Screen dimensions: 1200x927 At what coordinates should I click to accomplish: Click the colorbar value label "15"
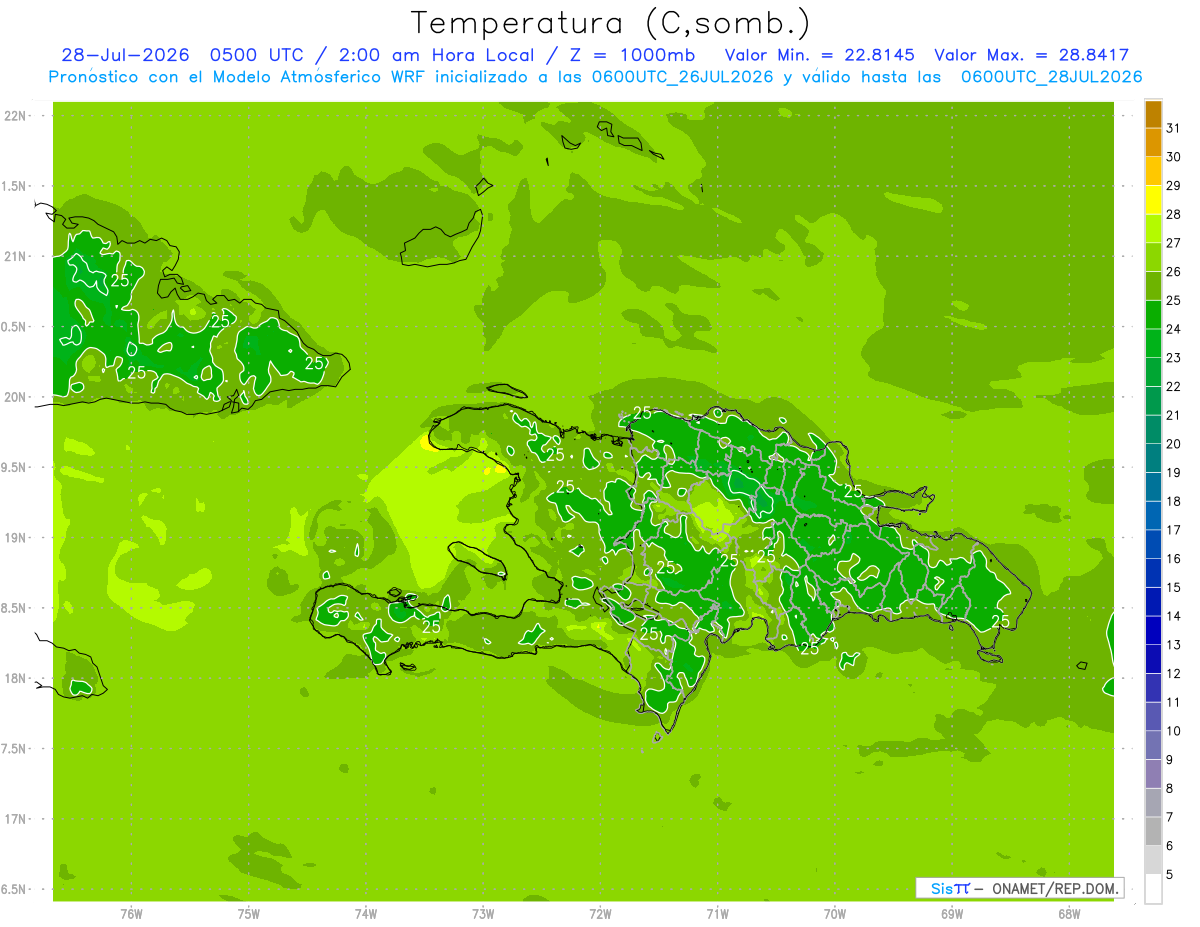pos(1174,587)
